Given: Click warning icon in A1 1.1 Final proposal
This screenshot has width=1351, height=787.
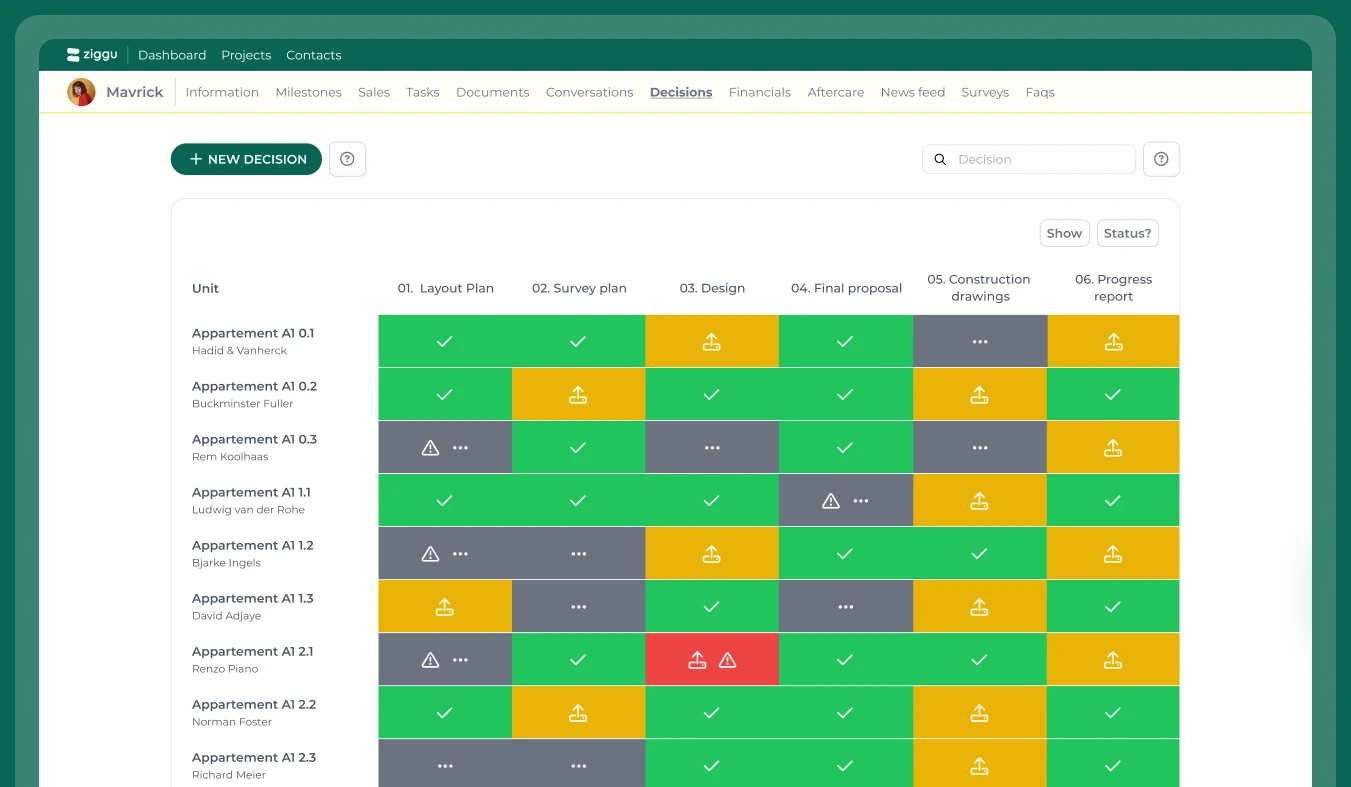Looking at the screenshot, I should 831,501.
